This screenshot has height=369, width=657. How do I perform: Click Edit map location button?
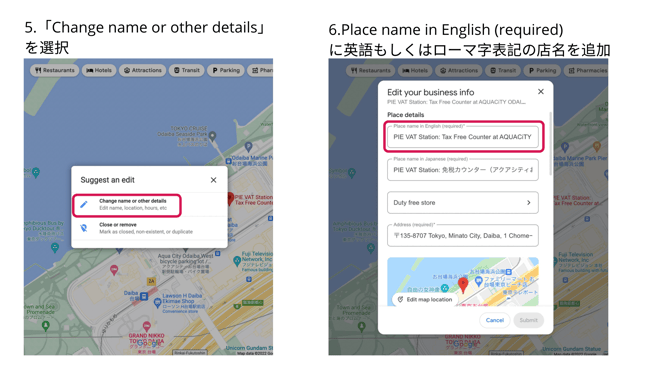pos(425,299)
